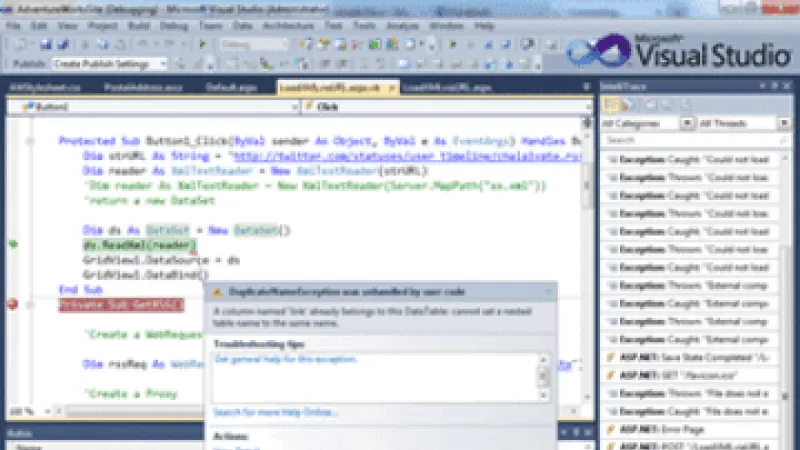Click the twitter.com URL string in code
This screenshot has height=450, width=800.
pyautogui.click(x=405, y=156)
